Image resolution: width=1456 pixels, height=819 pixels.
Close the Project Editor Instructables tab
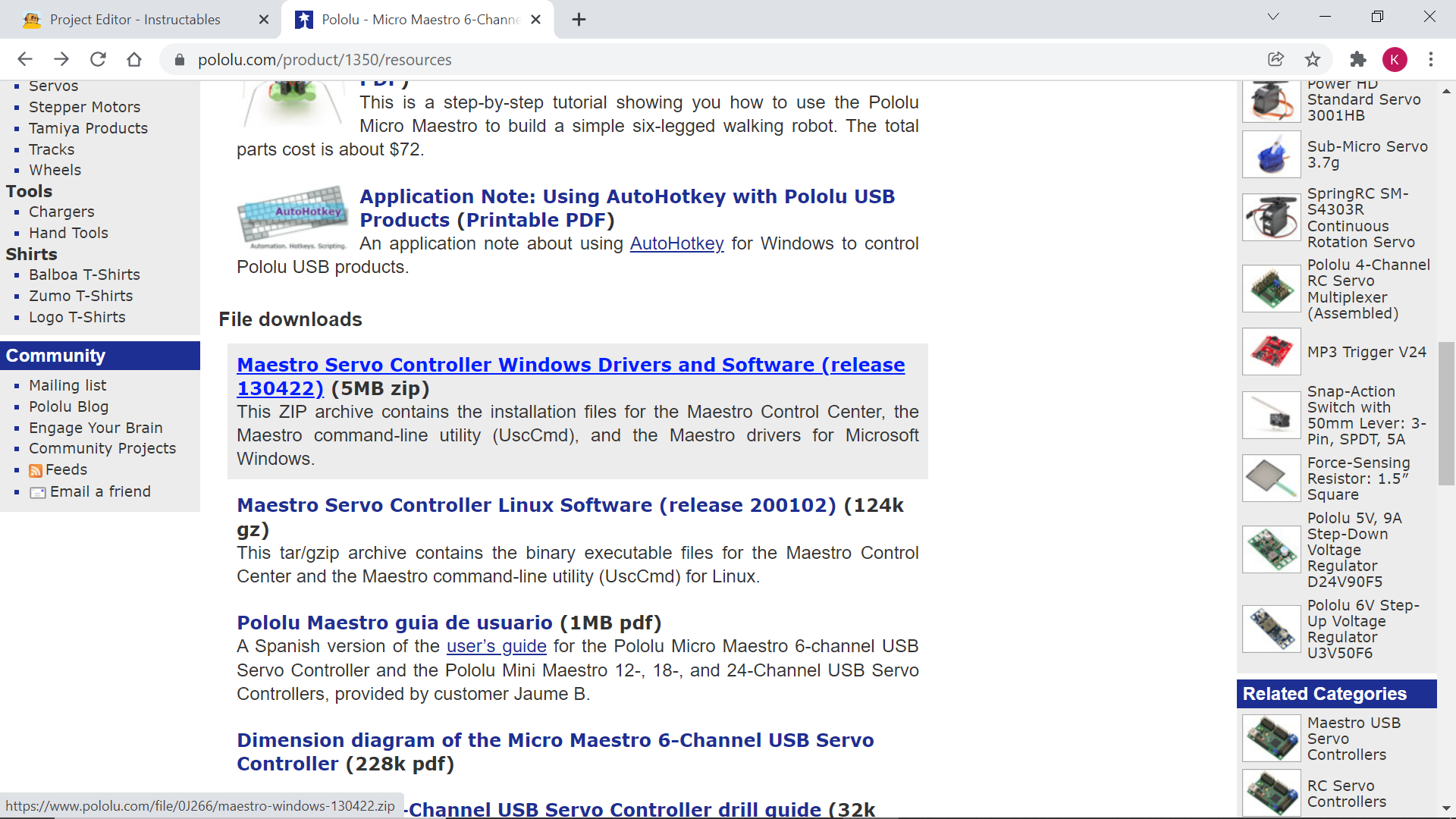pyautogui.click(x=264, y=20)
